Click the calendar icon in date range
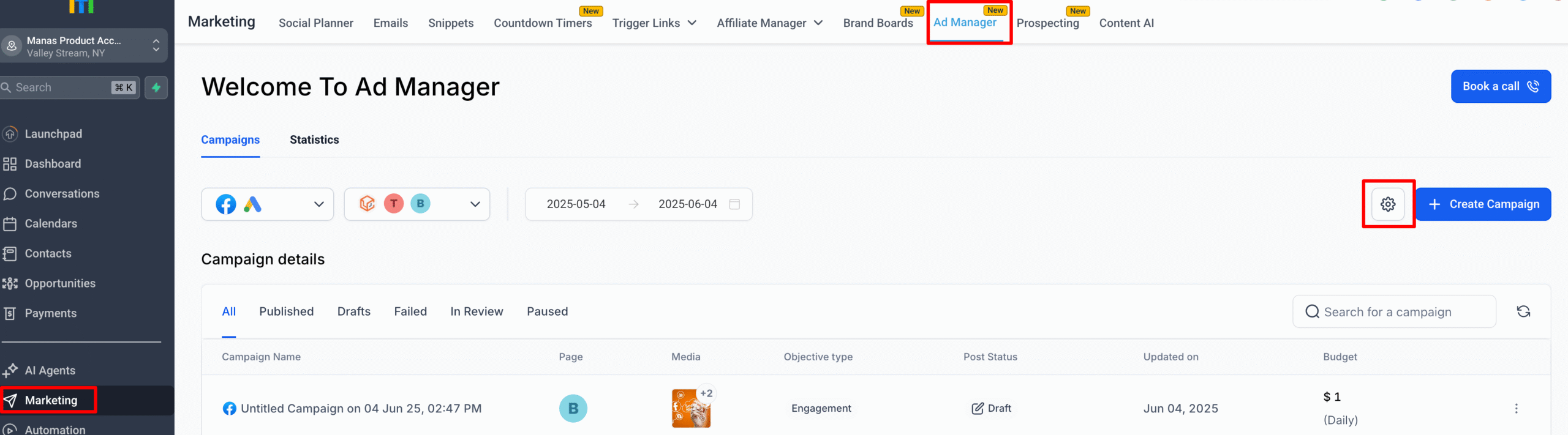 (734, 204)
